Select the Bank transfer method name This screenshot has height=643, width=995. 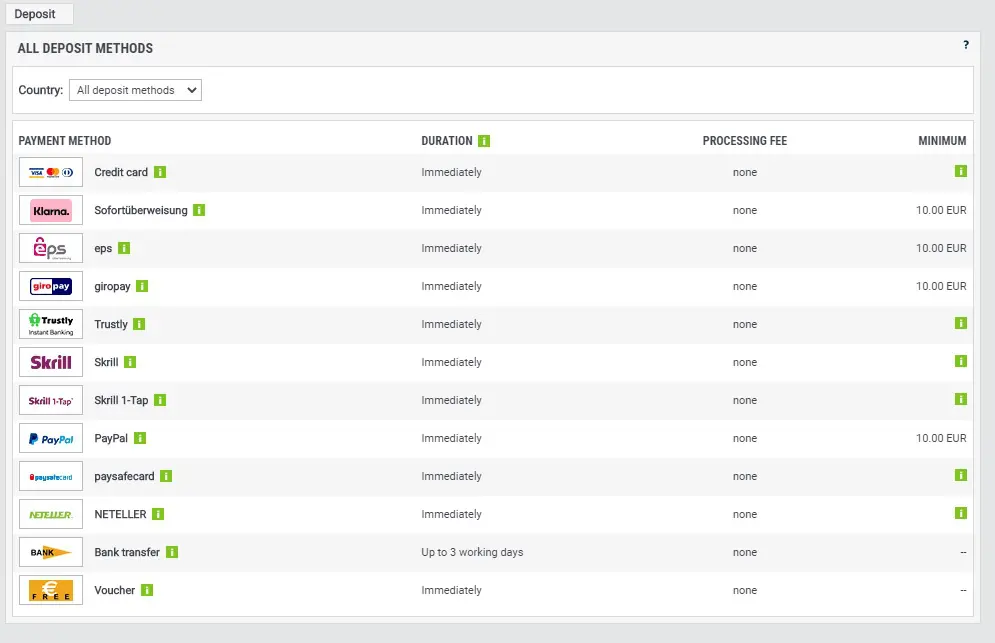pos(127,552)
